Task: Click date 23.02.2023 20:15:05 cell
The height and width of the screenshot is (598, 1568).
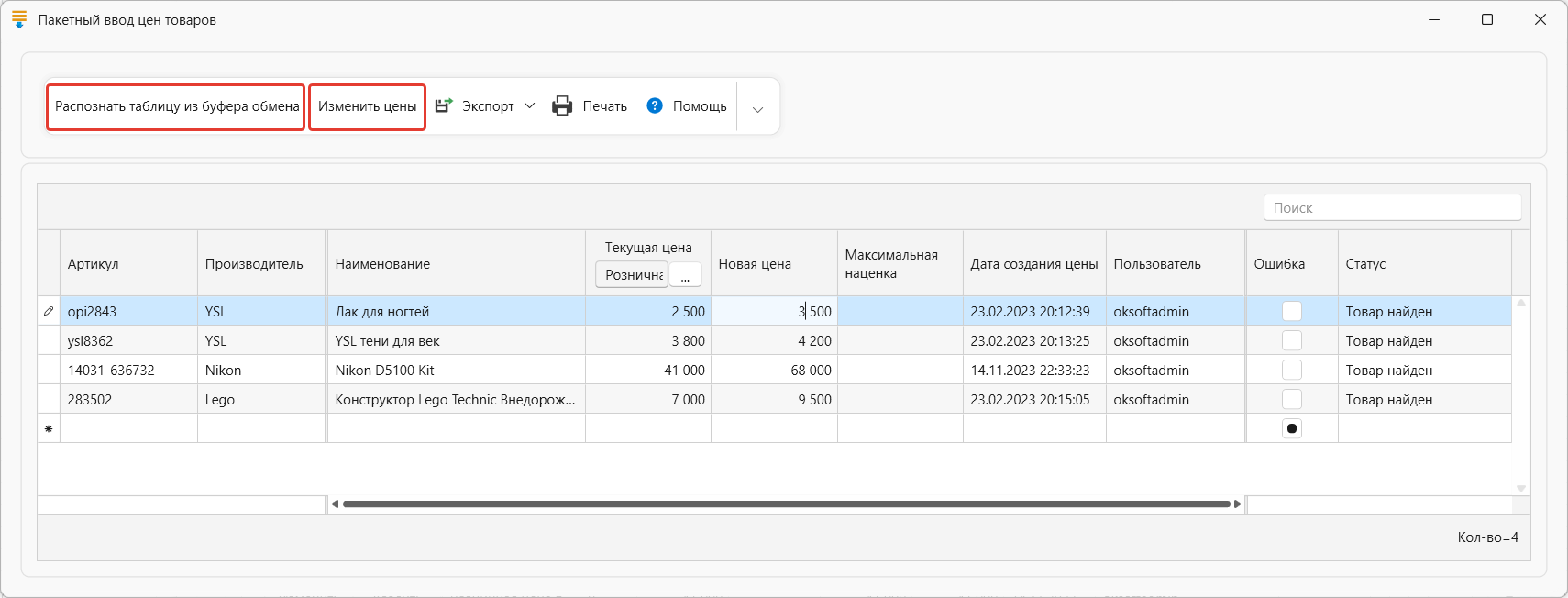Action: click(x=1034, y=399)
